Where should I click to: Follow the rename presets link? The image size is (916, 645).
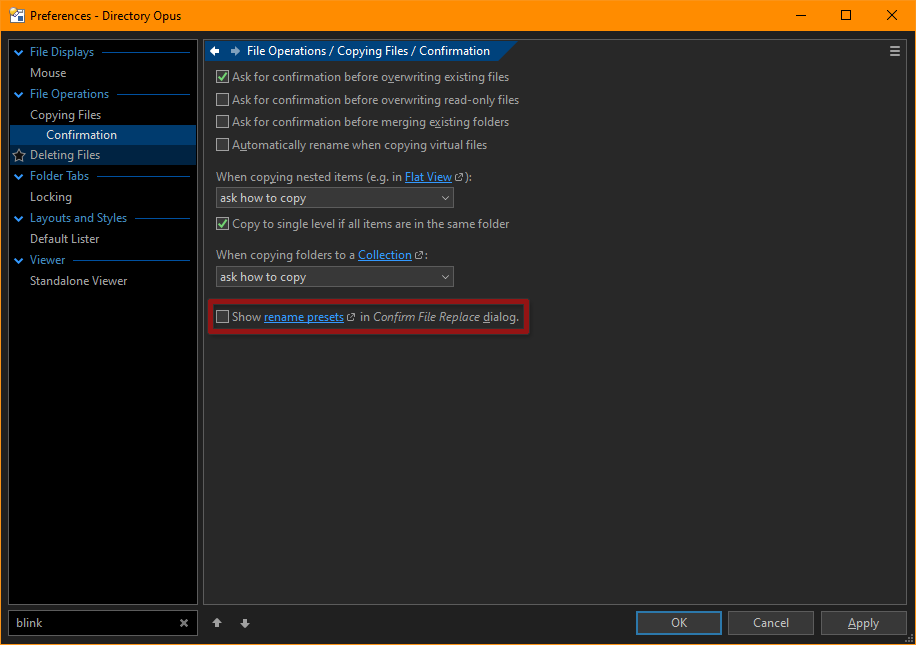(x=304, y=317)
